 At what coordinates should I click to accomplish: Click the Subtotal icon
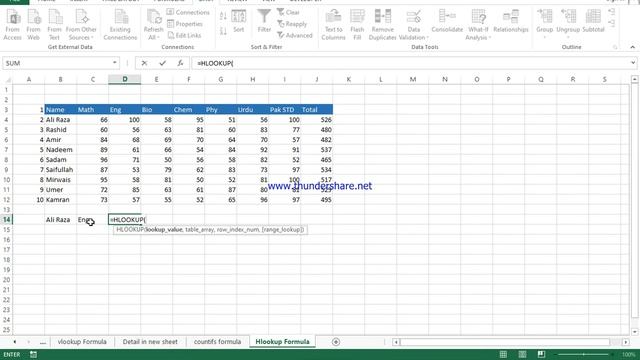tap(593, 21)
